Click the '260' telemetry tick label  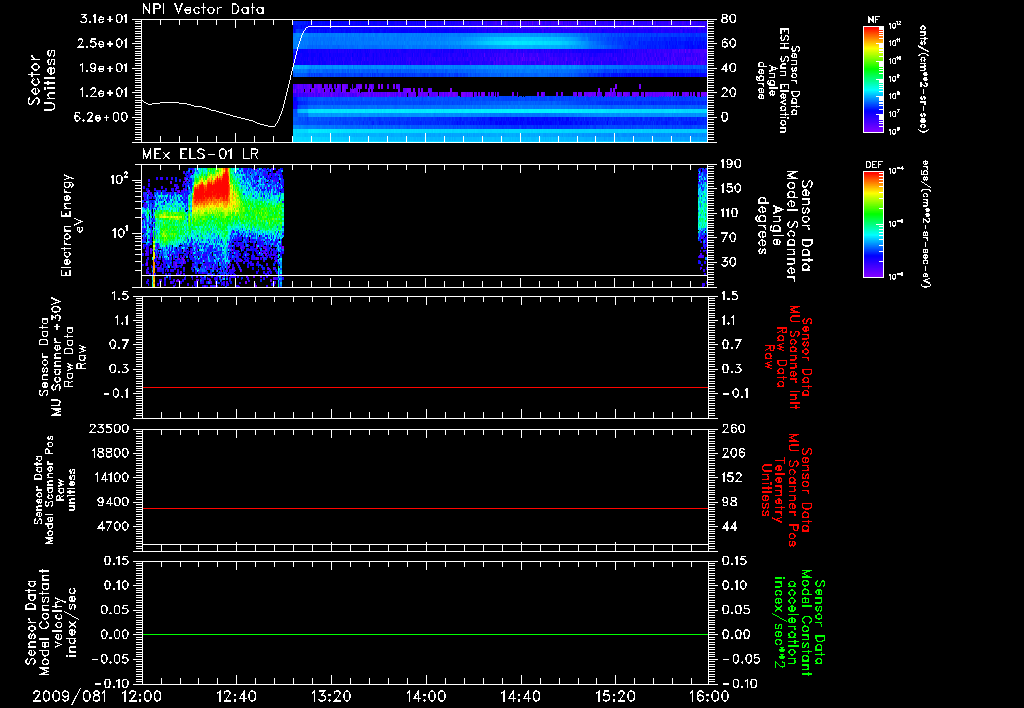click(x=731, y=428)
